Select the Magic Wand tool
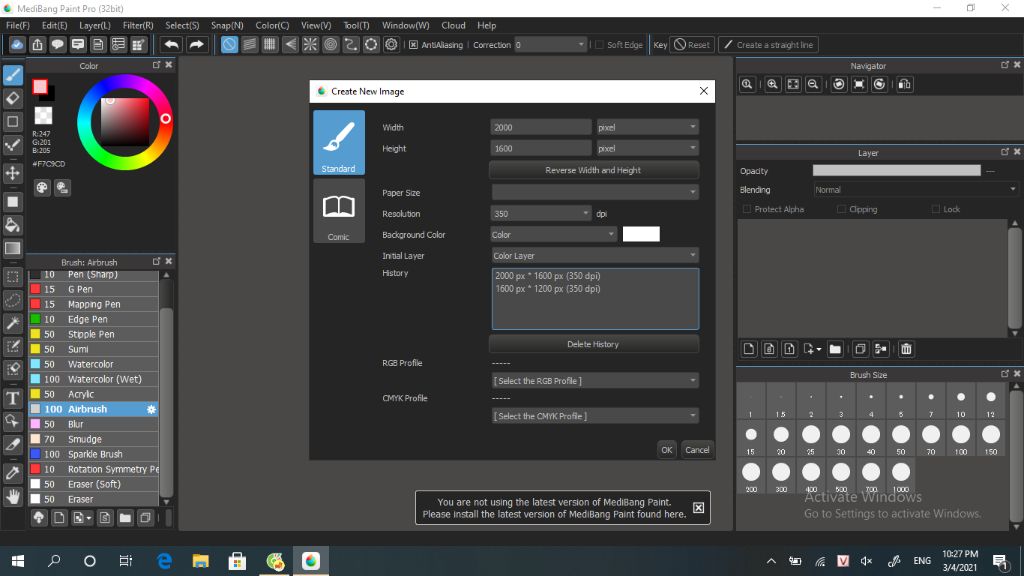Screen dimensions: 1024x576 (x=12, y=323)
